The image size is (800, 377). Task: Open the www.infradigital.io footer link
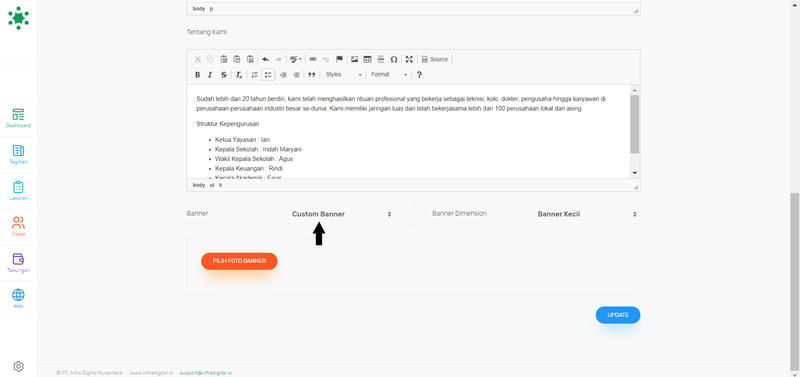click(152, 373)
